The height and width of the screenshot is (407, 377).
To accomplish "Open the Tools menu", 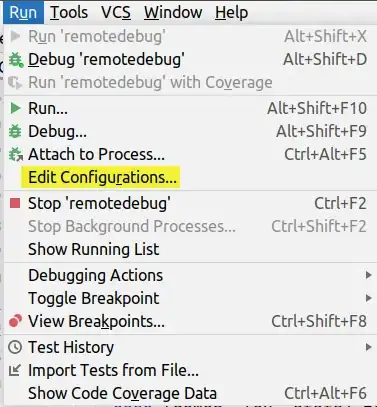I will coord(69,13).
